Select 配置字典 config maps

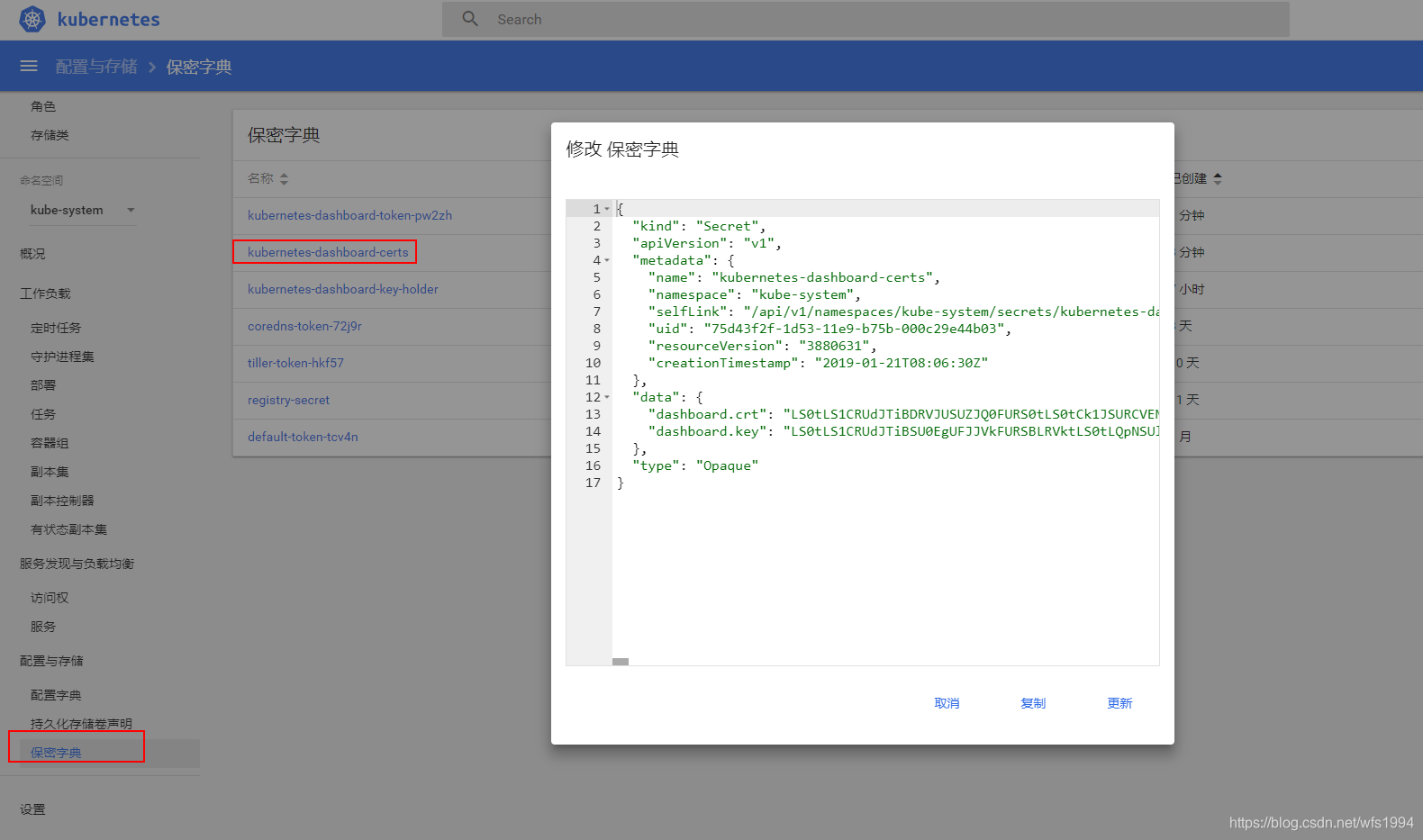(x=56, y=695)
